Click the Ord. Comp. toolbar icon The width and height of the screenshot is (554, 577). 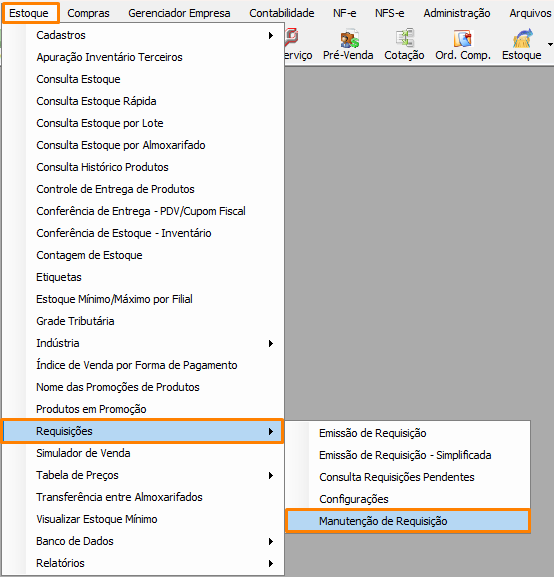[x=463, y=45]
